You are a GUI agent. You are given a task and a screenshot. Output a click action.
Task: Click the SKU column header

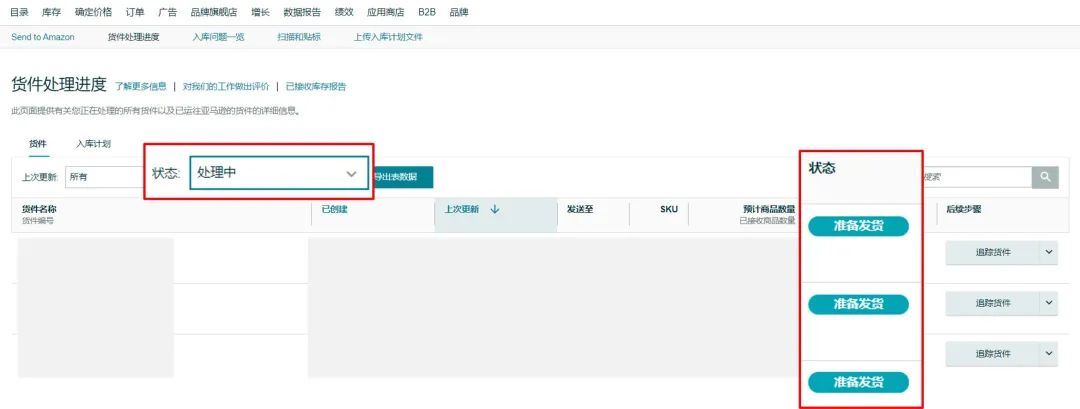[x=669, y=209]
